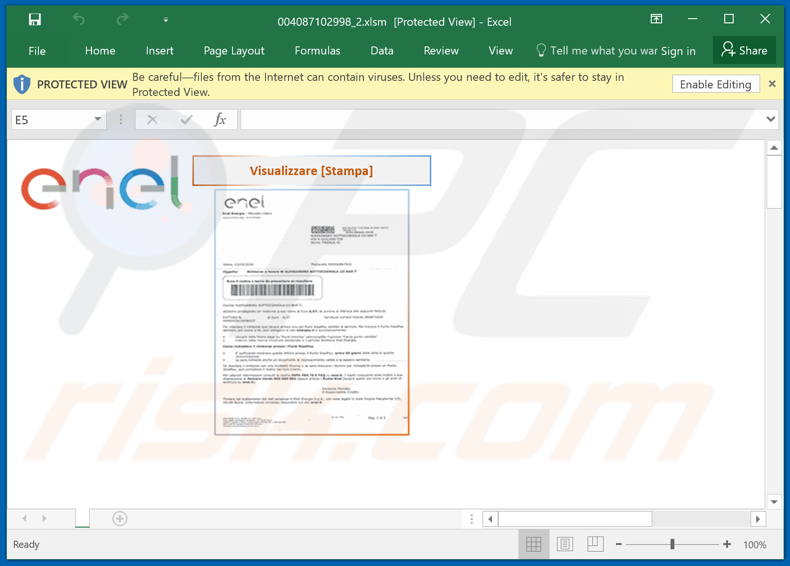Redo with the title bar arrow
The width and height of the screenshot is (790, 566).
coord(122,20)
